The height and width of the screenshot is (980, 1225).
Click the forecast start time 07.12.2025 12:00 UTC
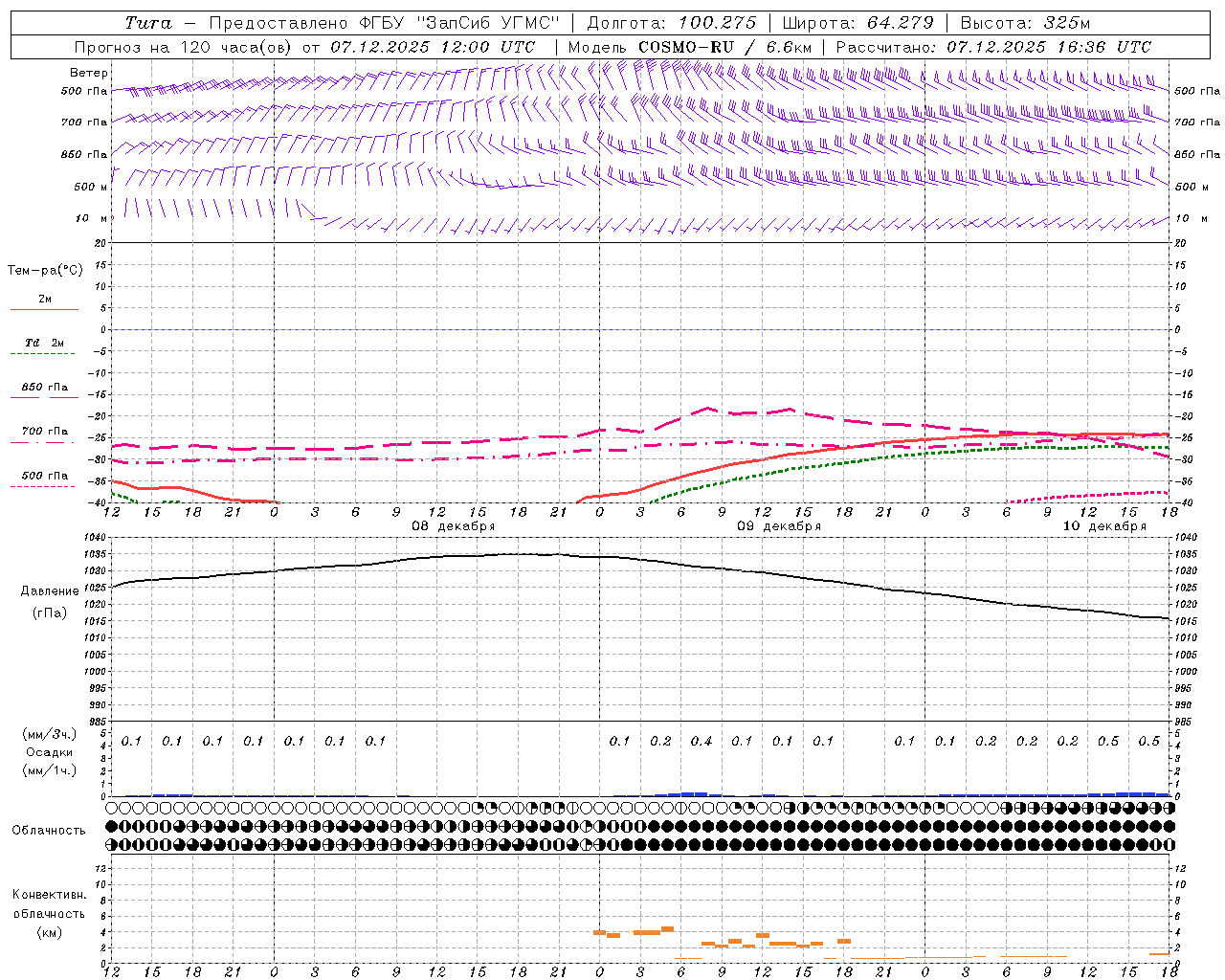click(x=433, y=47)
